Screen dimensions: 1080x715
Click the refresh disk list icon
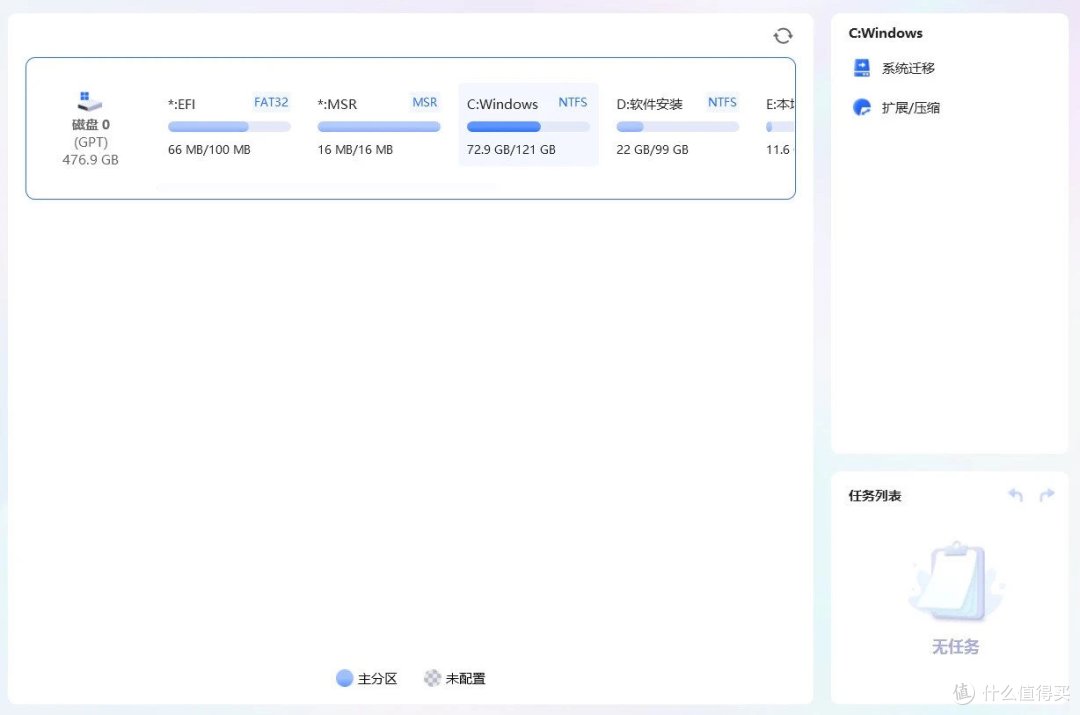(x=782, y=36)
